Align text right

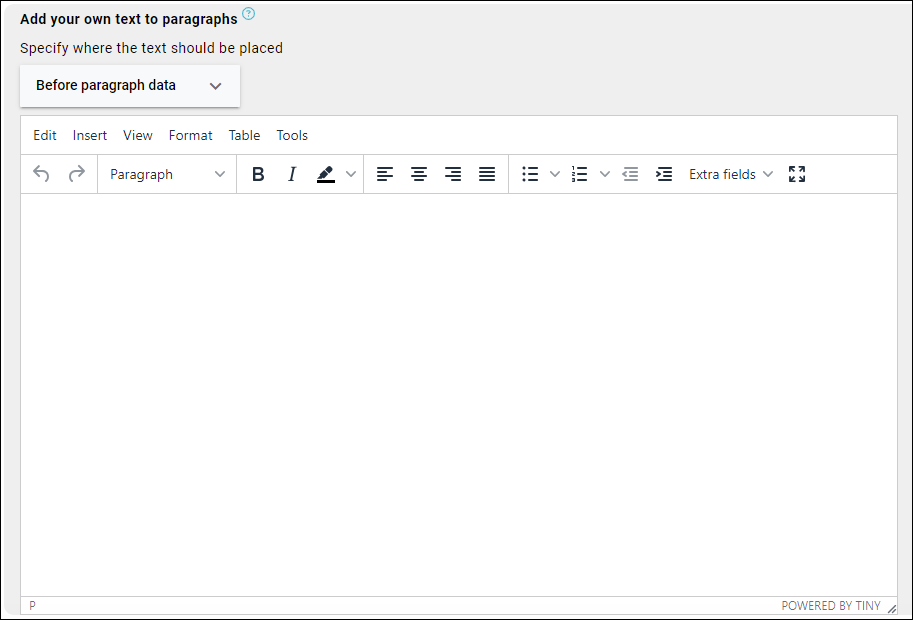pyautogui.click(x=453, y=173)
